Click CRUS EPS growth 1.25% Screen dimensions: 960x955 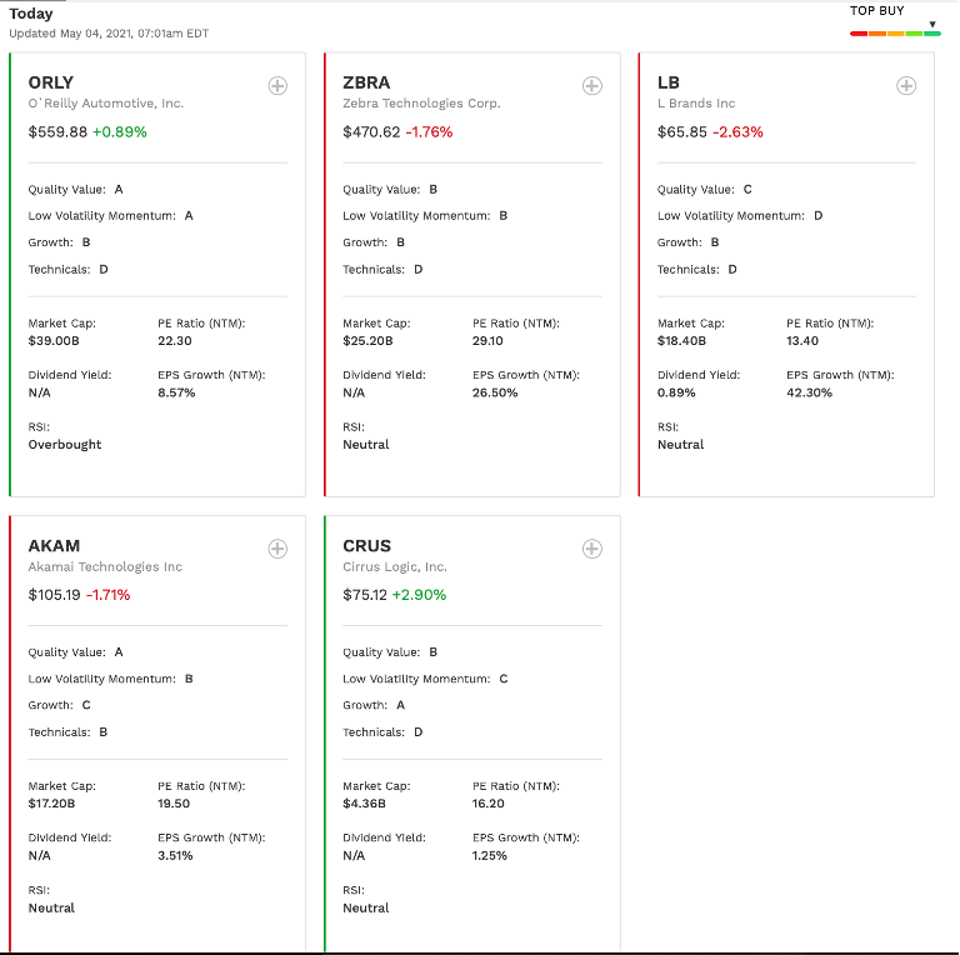pyautogui.click(x=490, y=856)
